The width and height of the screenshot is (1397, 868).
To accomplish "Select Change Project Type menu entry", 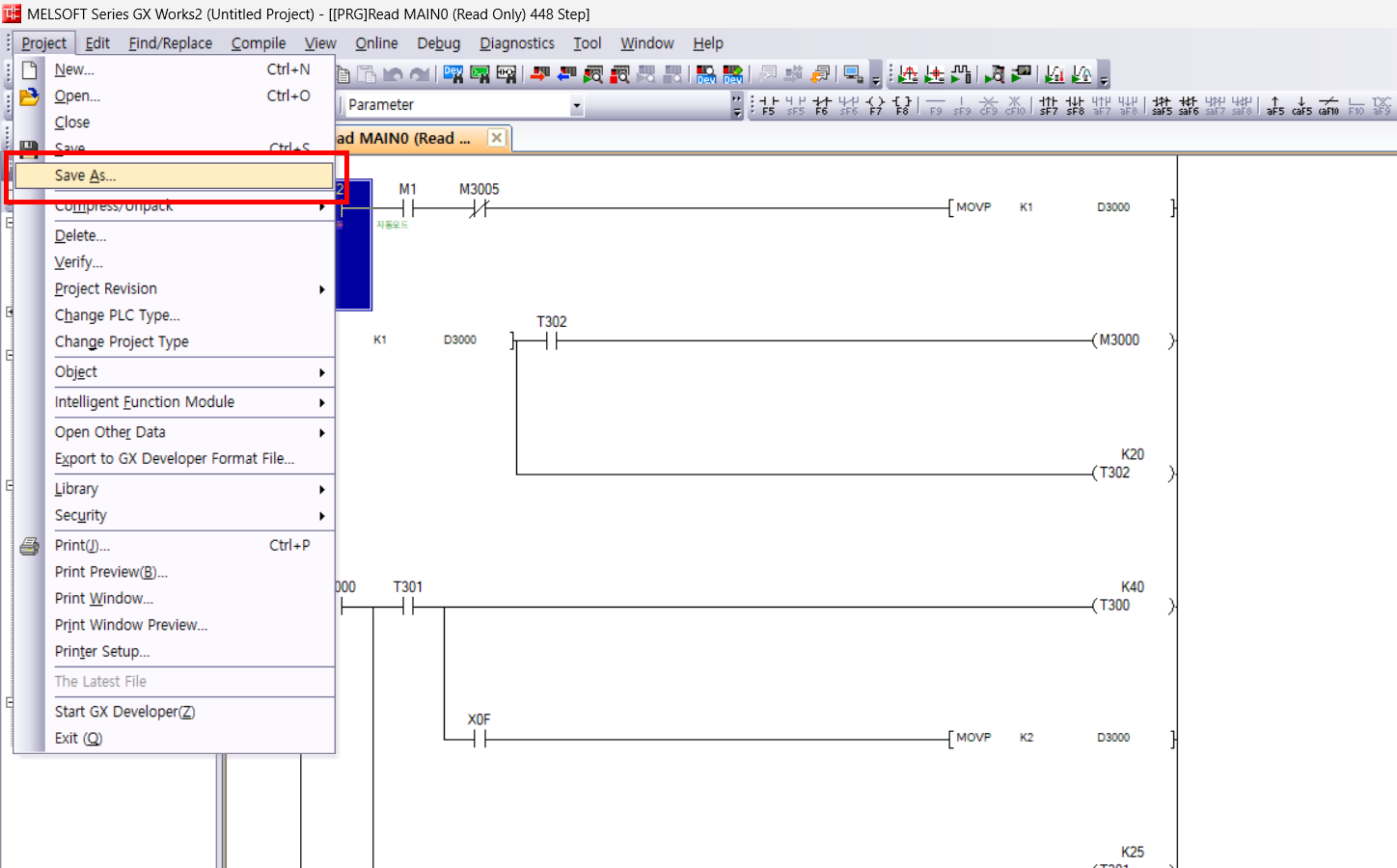I will (x=174, y=341).
